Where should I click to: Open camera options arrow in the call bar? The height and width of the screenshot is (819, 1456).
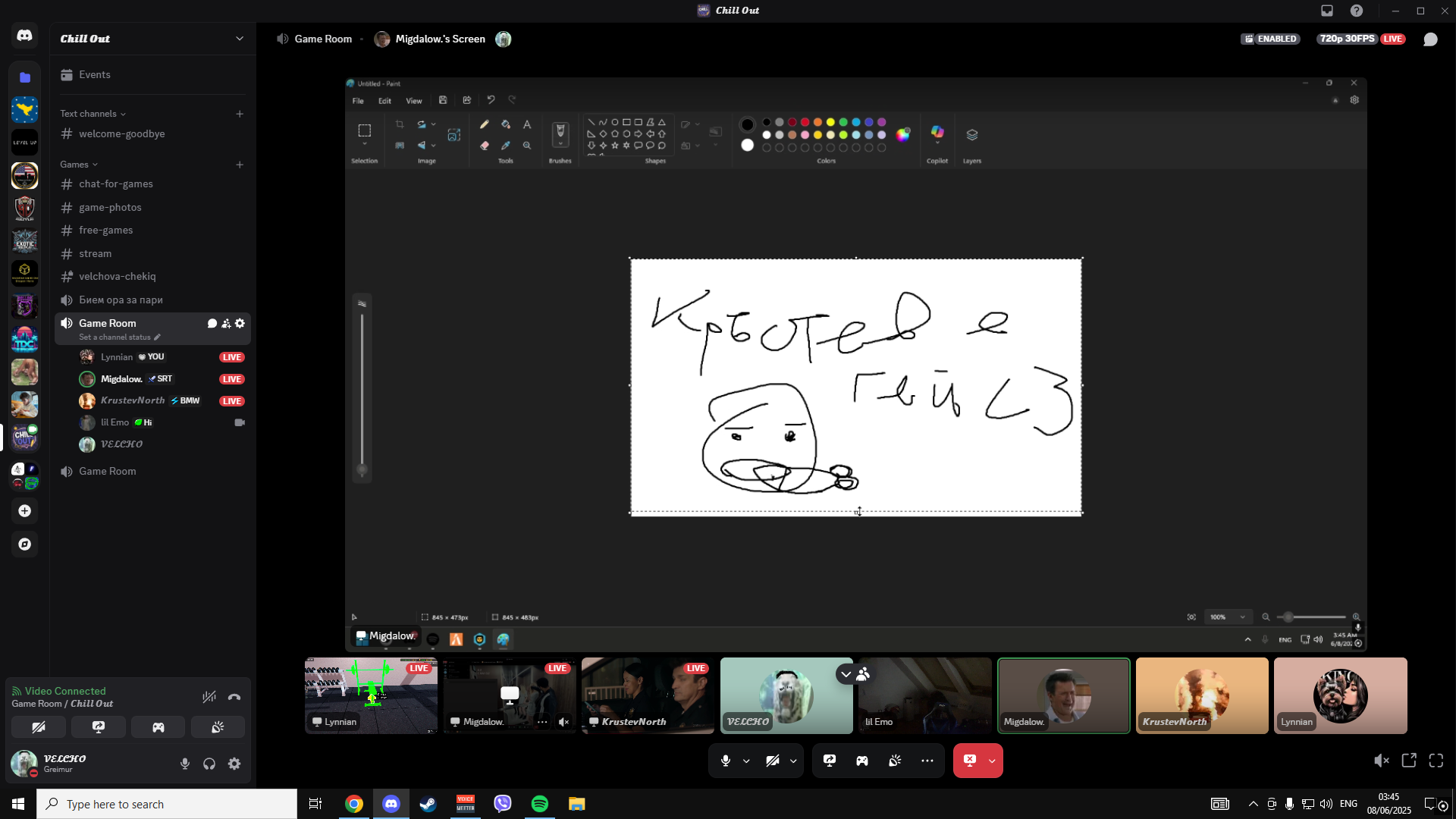(793, 761)
